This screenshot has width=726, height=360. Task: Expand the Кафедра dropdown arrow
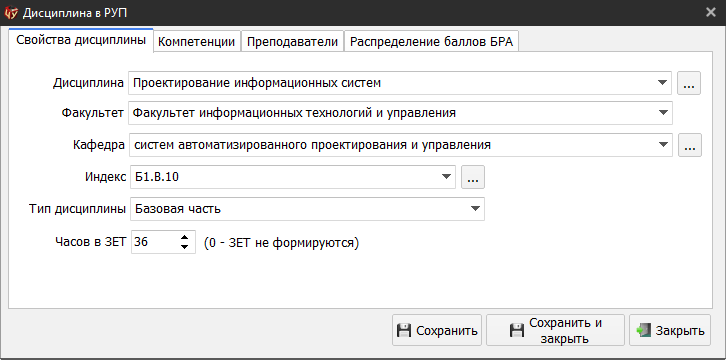click(663, 145)
